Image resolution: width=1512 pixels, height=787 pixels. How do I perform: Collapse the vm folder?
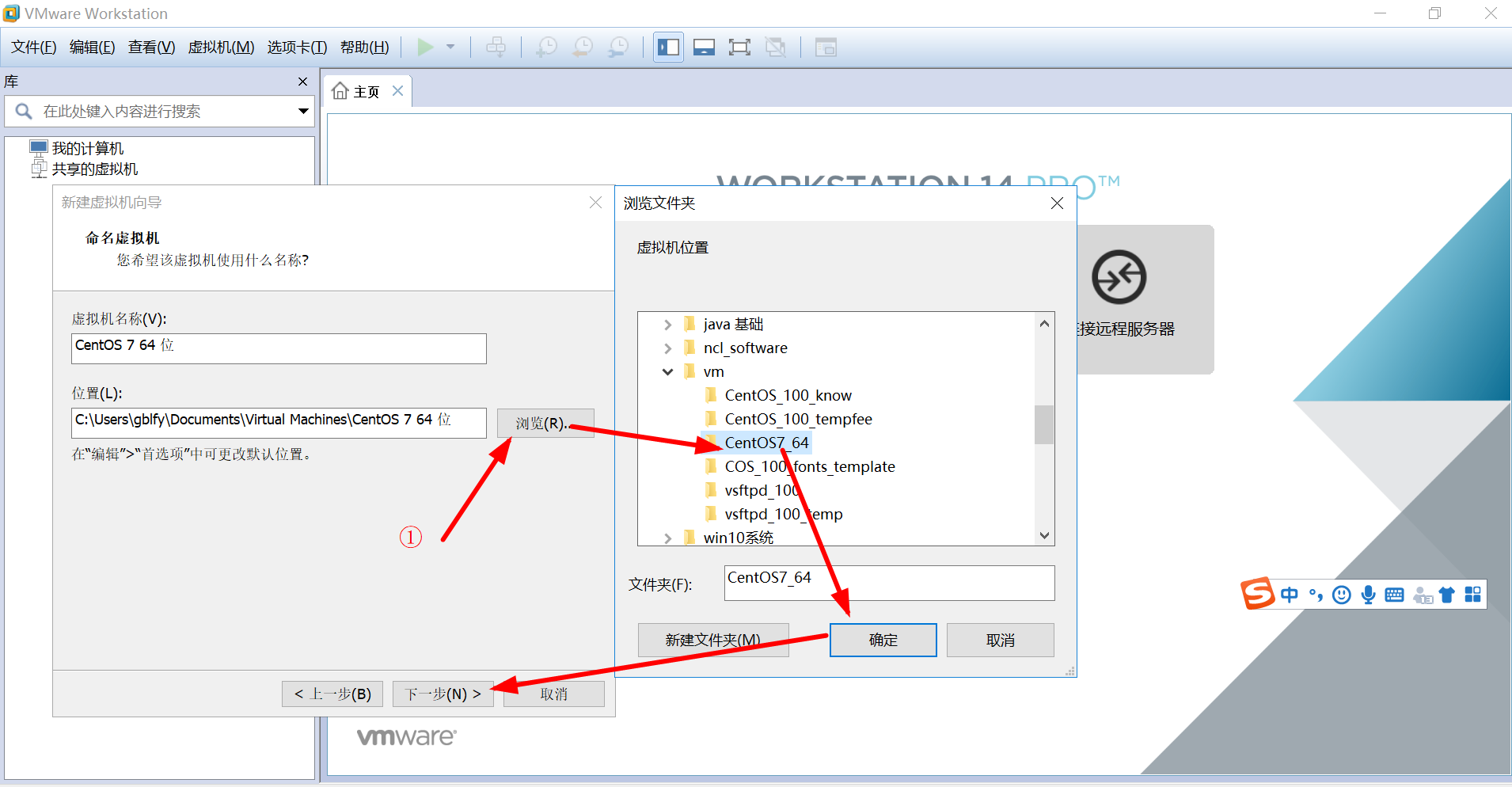(667, 372)
